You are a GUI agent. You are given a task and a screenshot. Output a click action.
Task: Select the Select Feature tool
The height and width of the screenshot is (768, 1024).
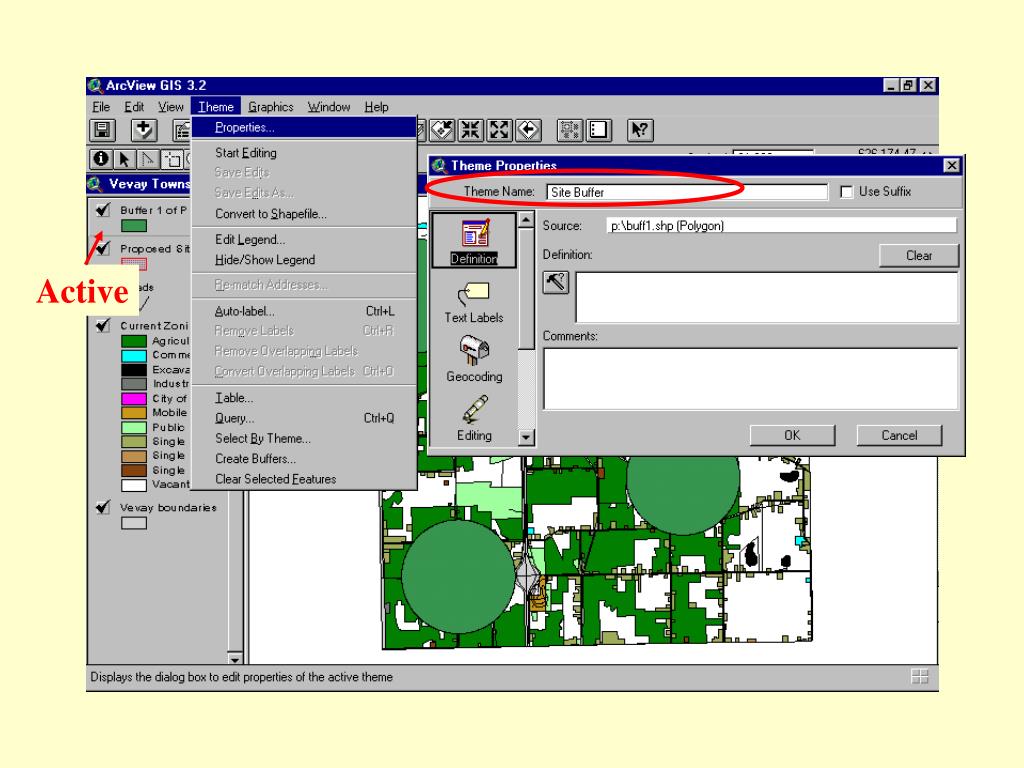coord(172,159)
